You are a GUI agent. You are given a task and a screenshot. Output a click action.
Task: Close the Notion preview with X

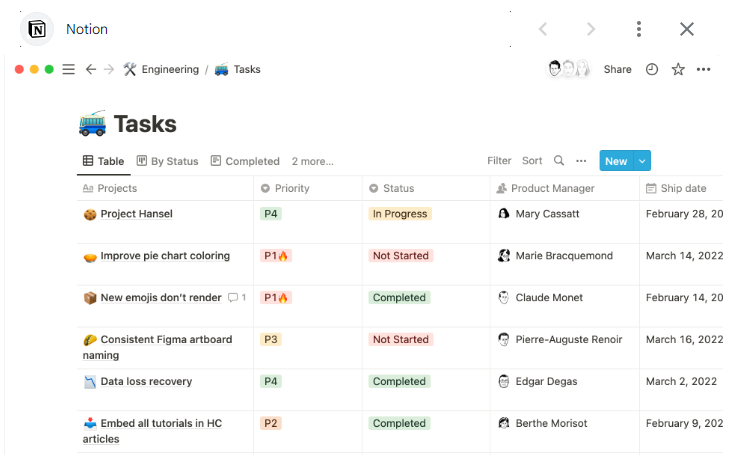click(x=687, y=29)
